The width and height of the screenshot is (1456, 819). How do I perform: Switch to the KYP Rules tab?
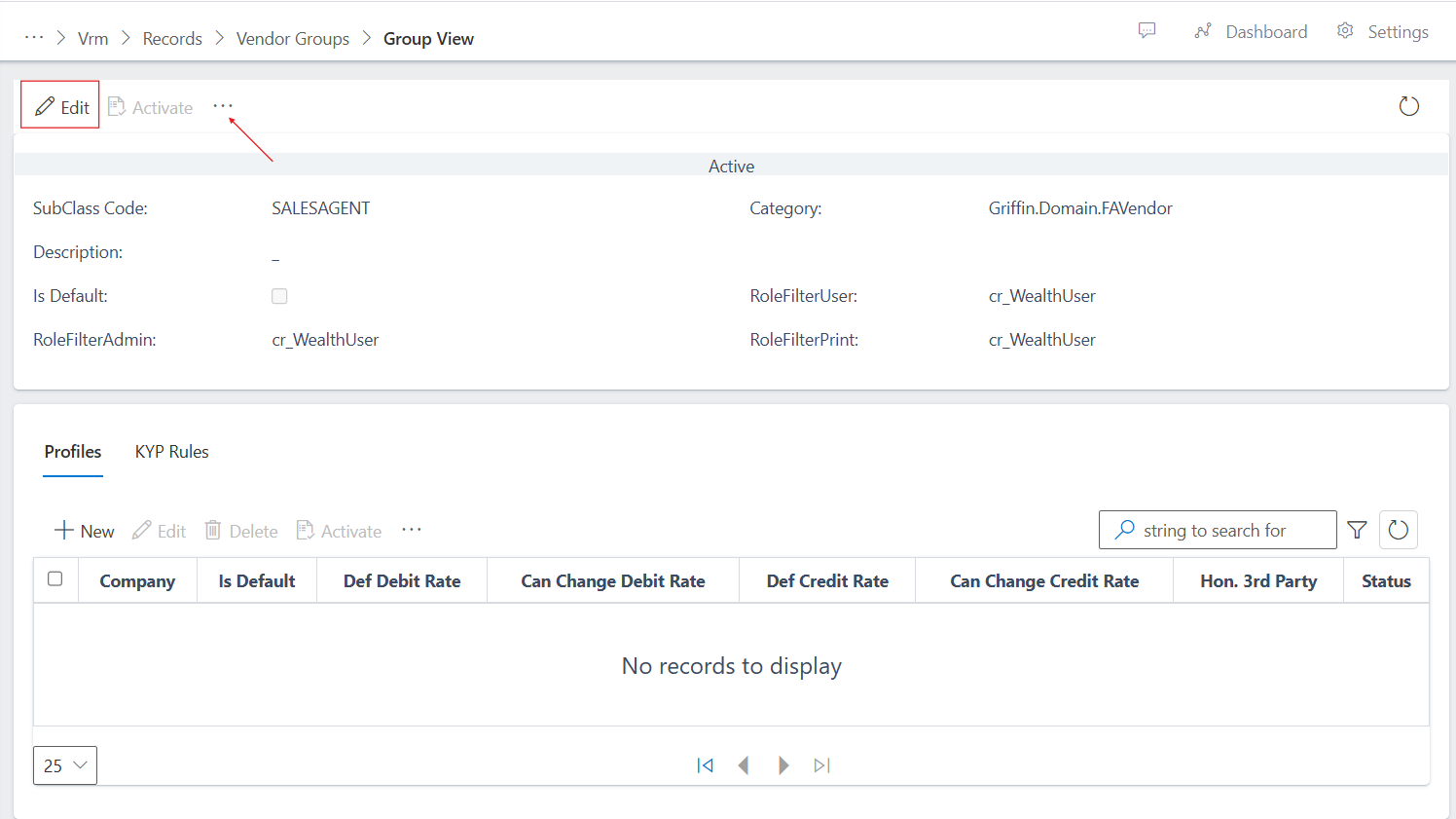point(171,451)
